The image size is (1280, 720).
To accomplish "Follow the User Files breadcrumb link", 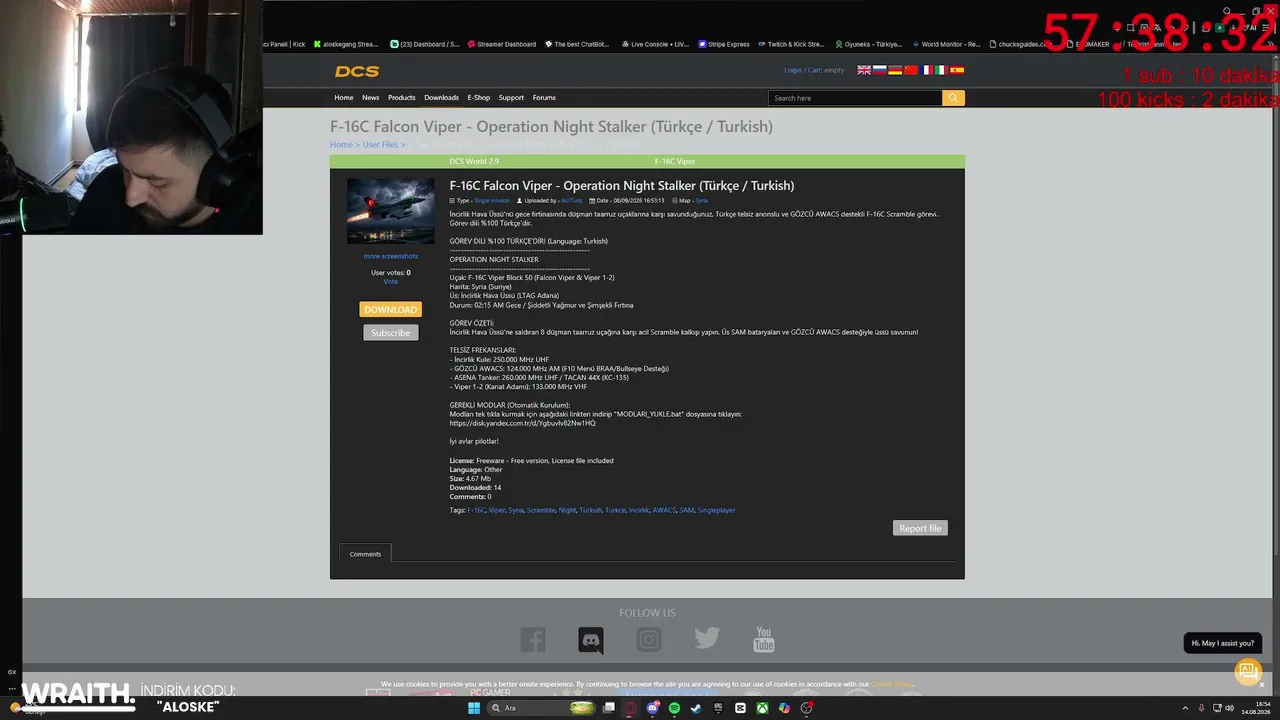I will [x=380, y=145].
